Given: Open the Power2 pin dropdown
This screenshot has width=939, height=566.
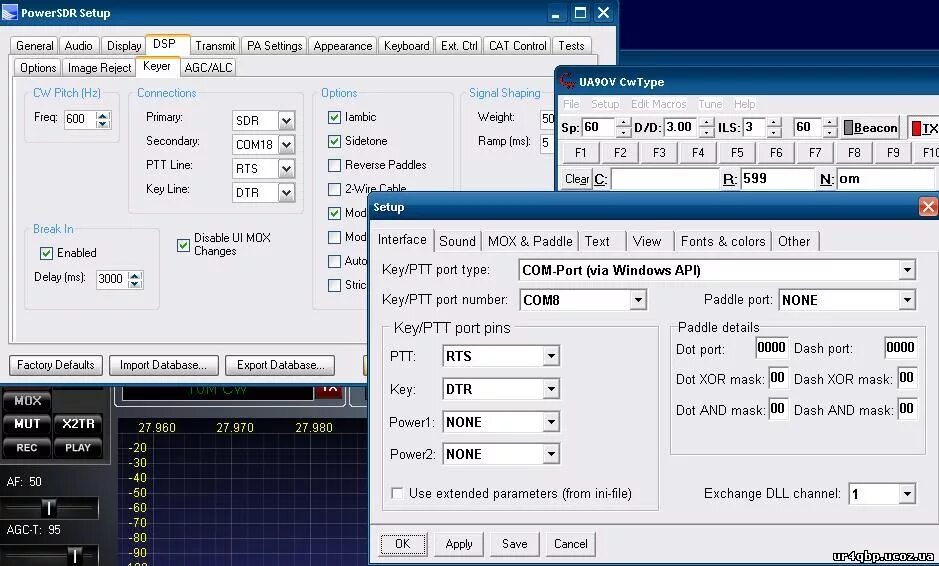Looking at the screenshot, I should coord(551,454).
